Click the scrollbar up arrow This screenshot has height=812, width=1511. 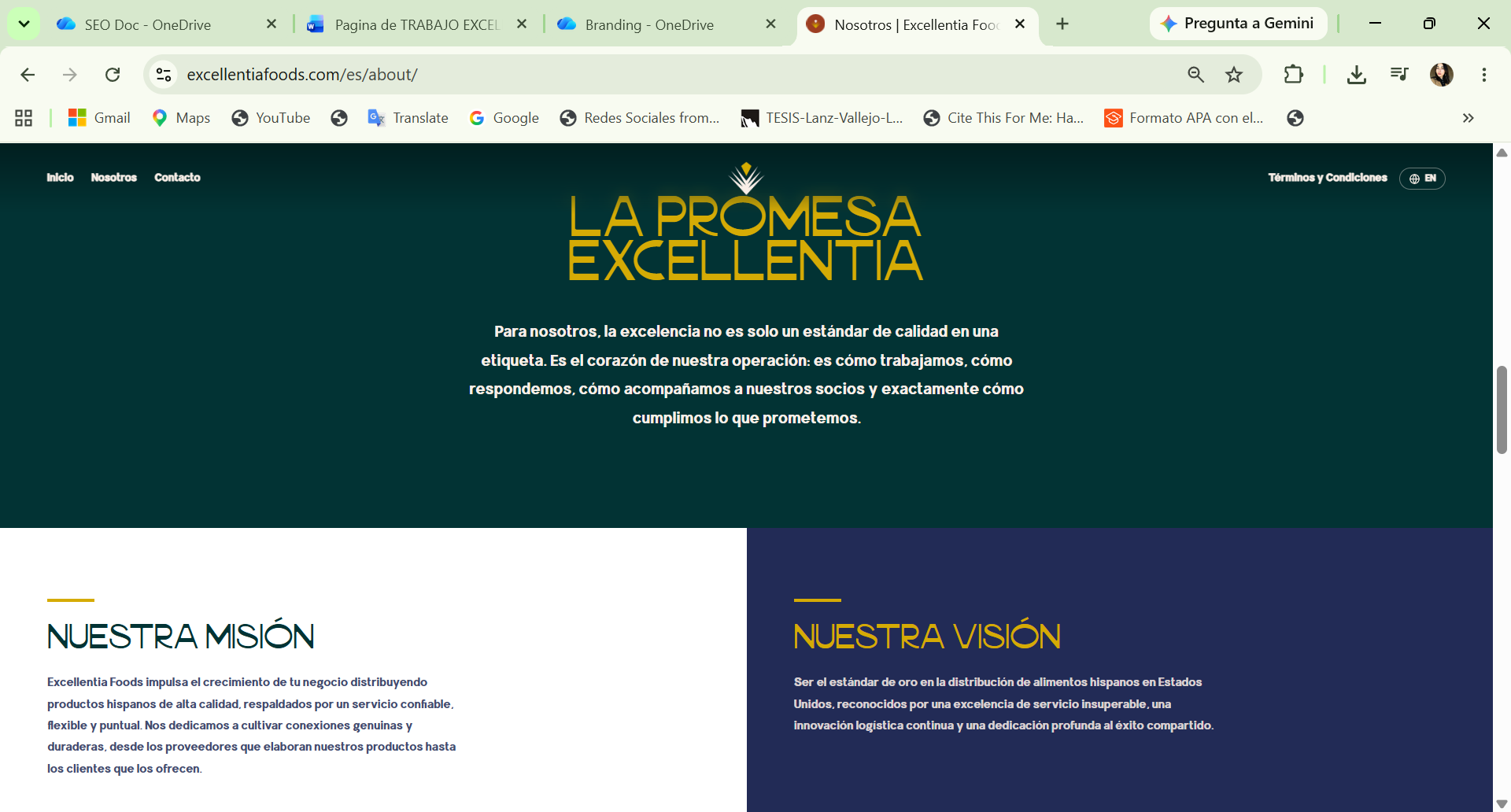click(x=1502, y=153)
